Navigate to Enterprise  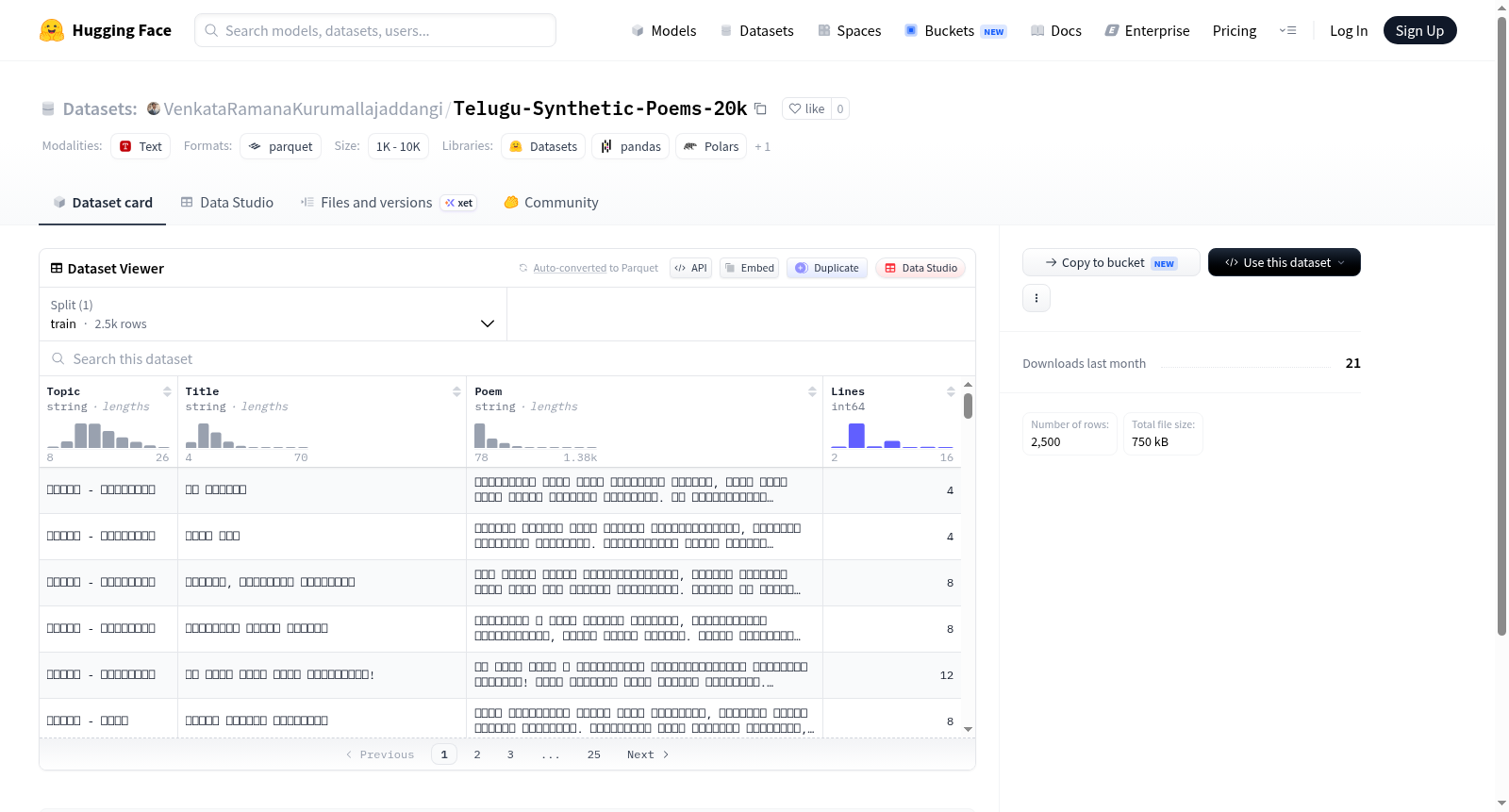pos(1147,31)
